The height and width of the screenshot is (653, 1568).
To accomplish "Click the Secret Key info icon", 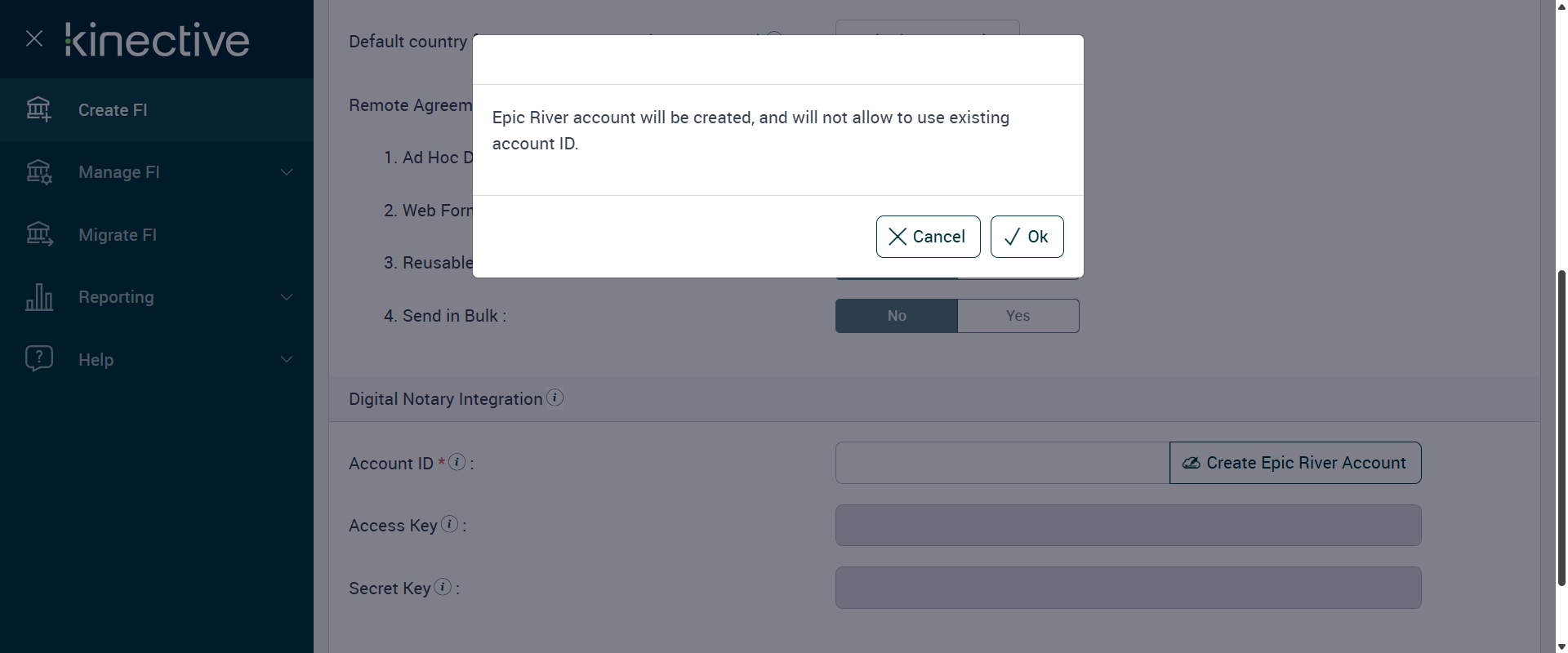I will coord(443,587).
